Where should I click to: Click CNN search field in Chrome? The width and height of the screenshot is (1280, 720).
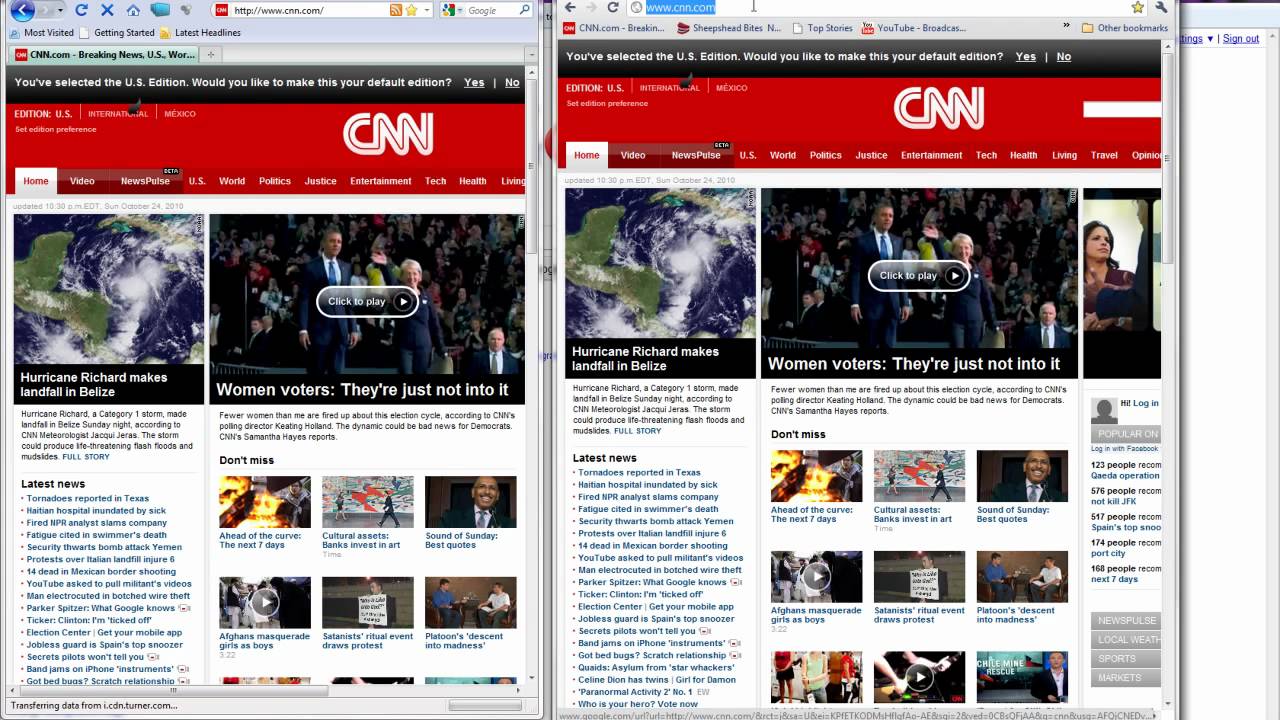(1122, 109)
